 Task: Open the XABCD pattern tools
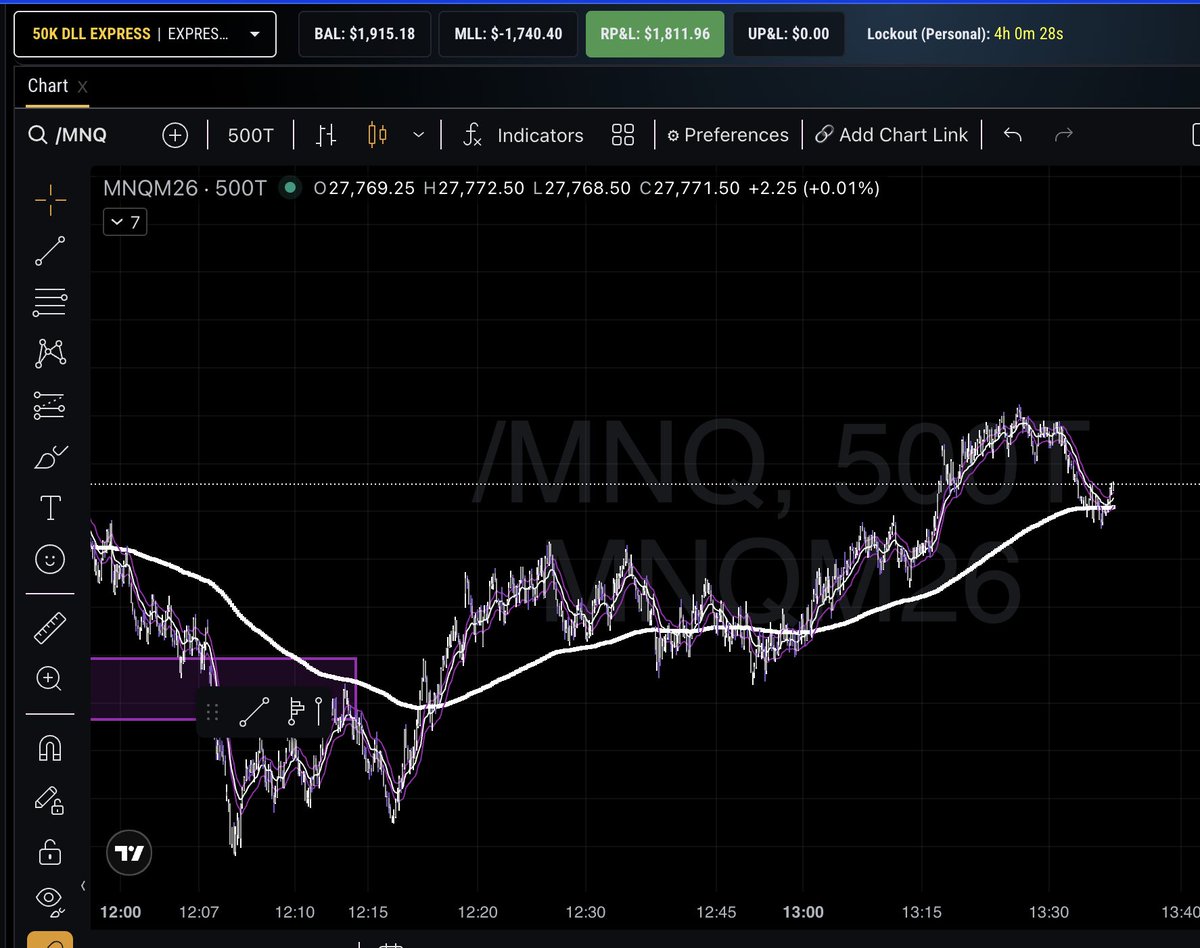pos(50,353)
